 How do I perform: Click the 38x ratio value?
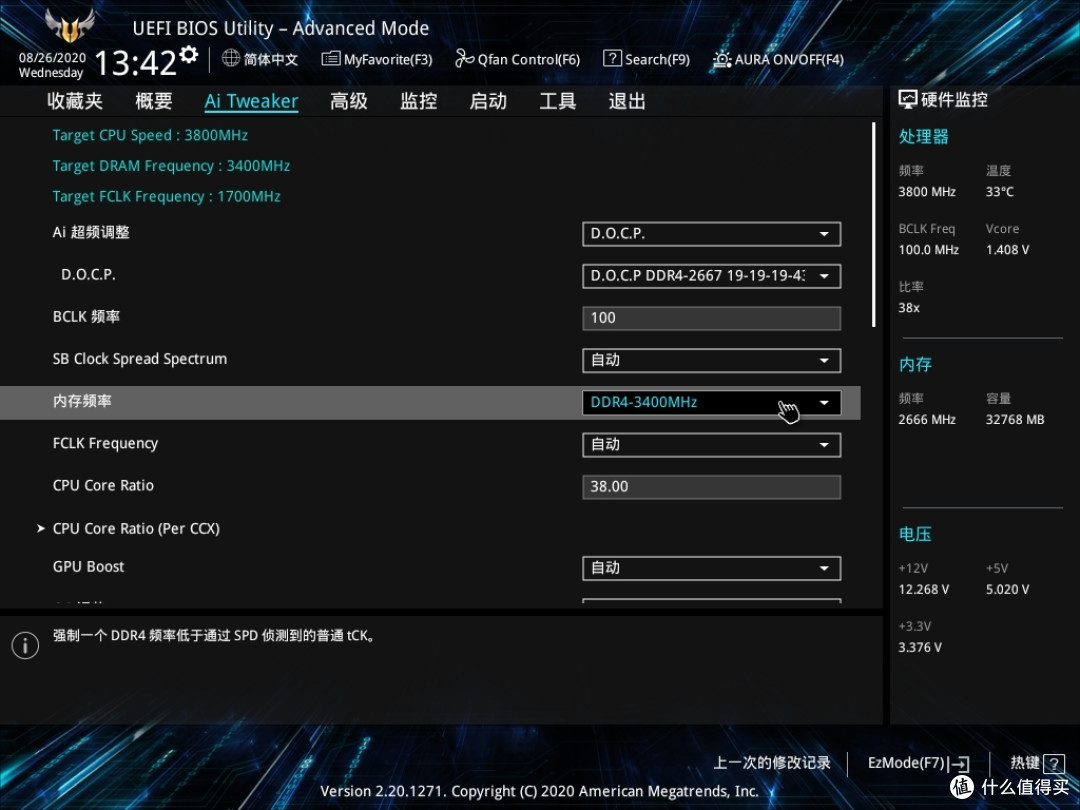(x=908, y=308)
